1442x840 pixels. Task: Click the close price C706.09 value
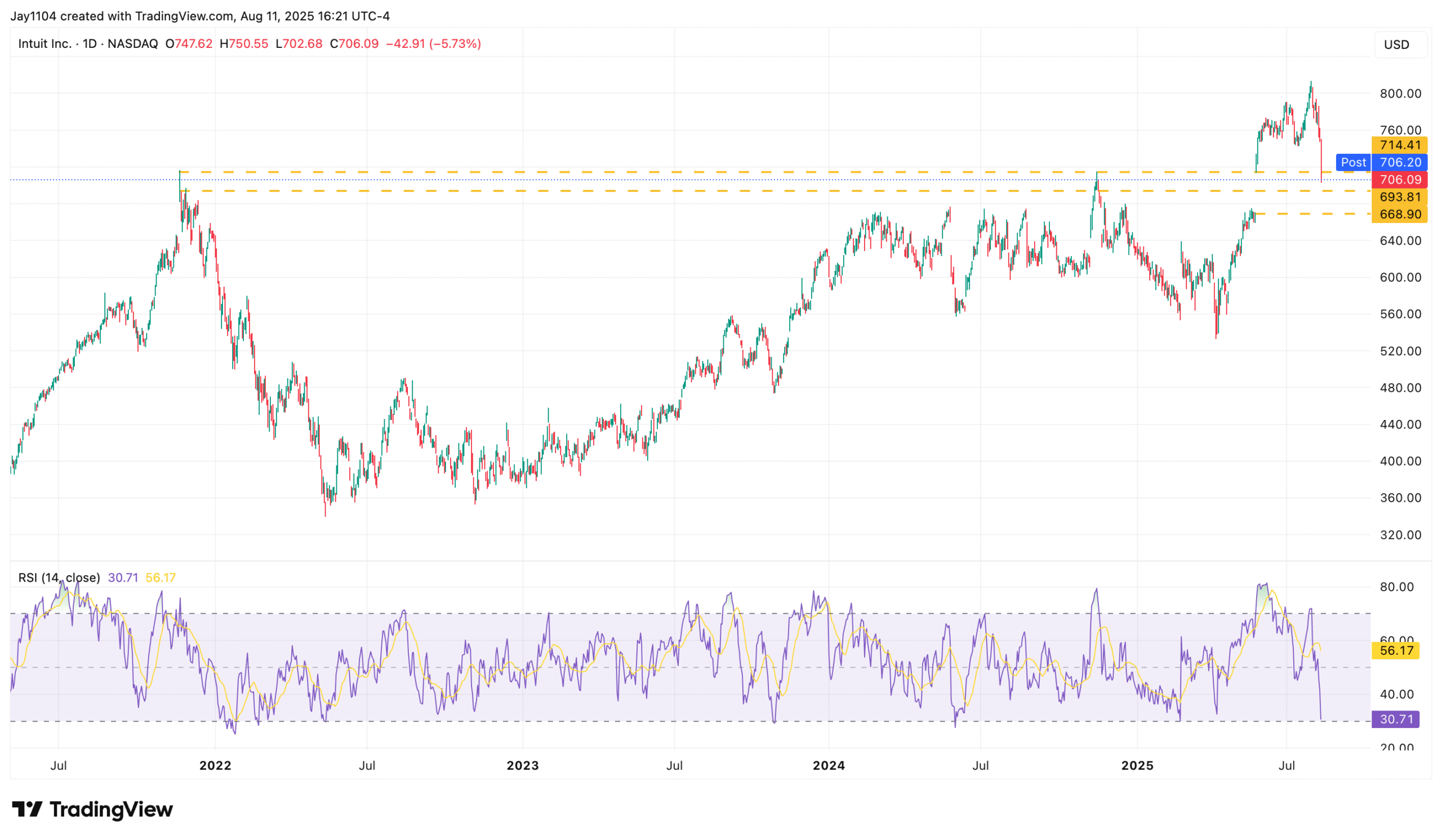354,44
